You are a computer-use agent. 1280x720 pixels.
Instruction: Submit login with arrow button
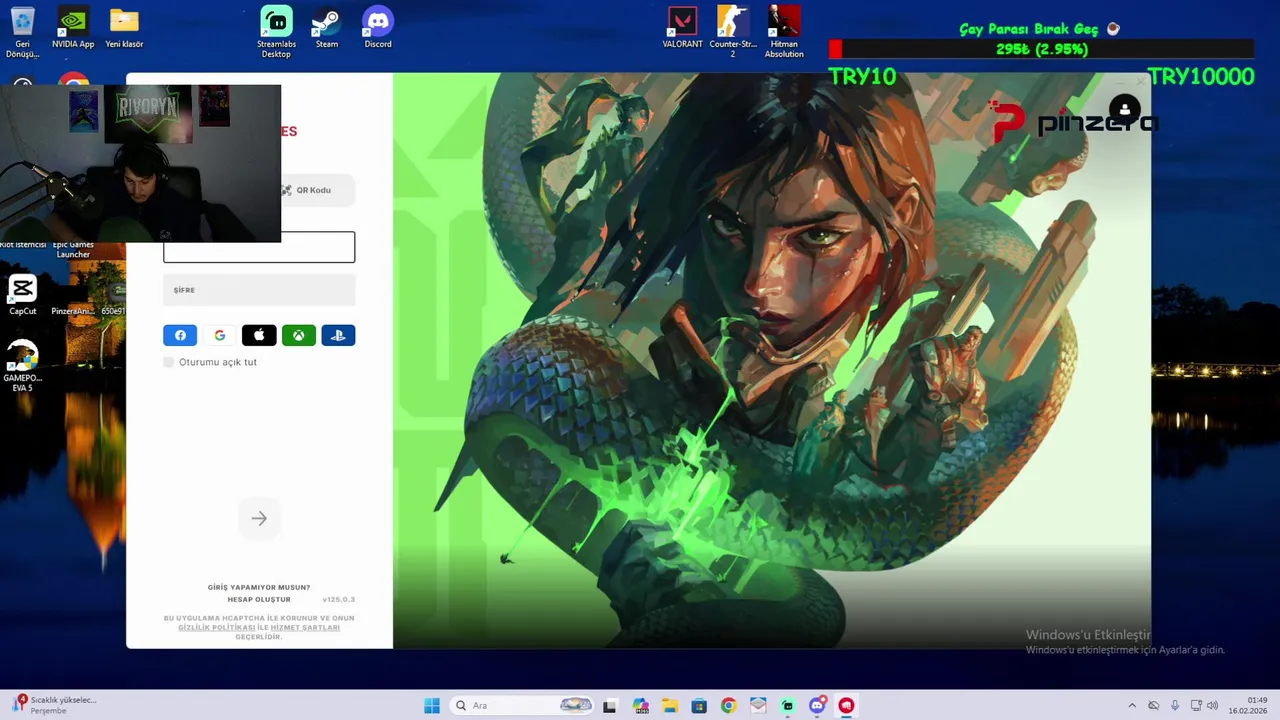pos(259,518)
